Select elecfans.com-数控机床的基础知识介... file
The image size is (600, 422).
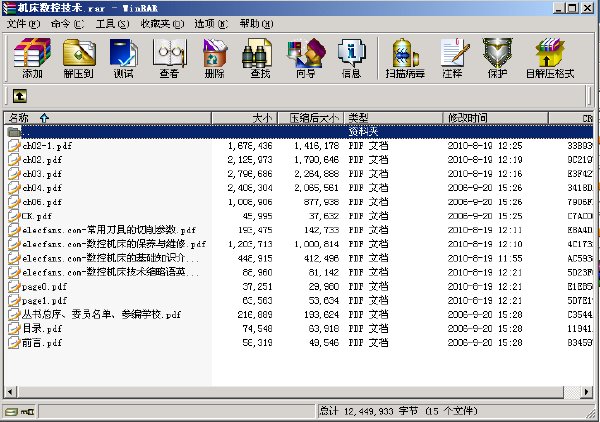111,258
